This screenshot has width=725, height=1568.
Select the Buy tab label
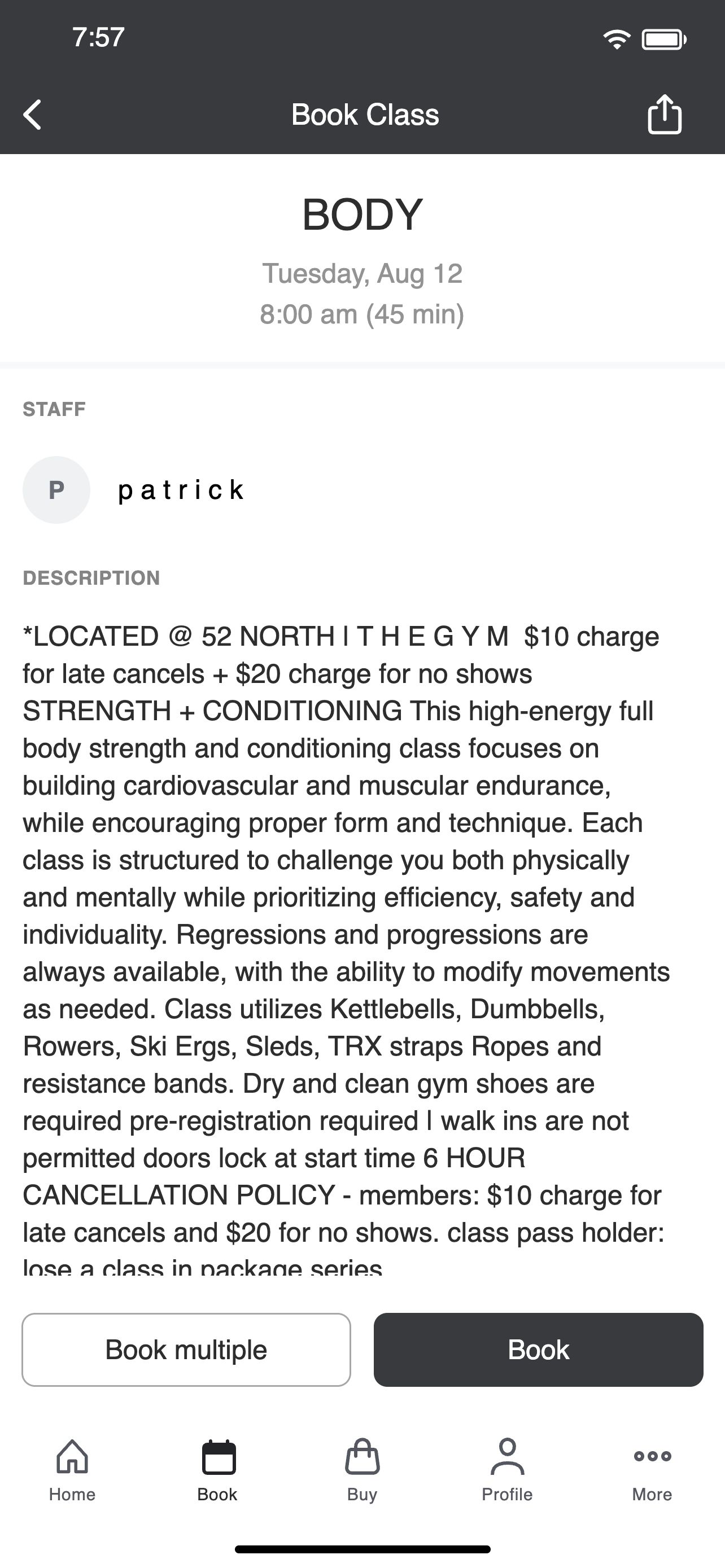(x=362, y=1495)
